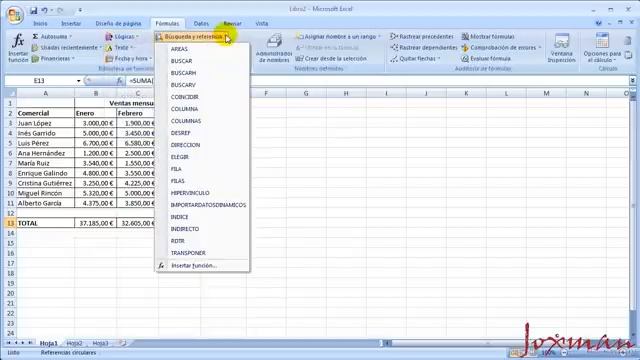Click Crear desde la selección
640x360 pixels.
331,59
